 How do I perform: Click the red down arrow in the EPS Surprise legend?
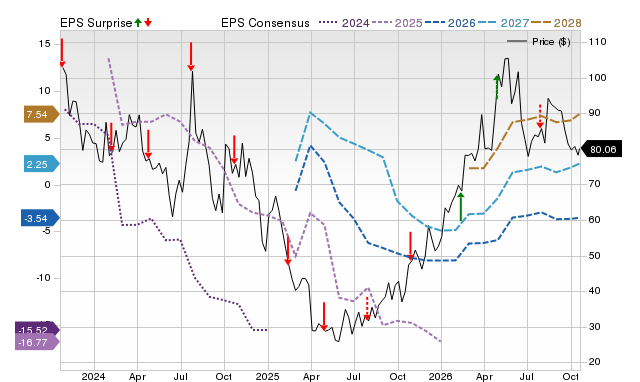148,22
